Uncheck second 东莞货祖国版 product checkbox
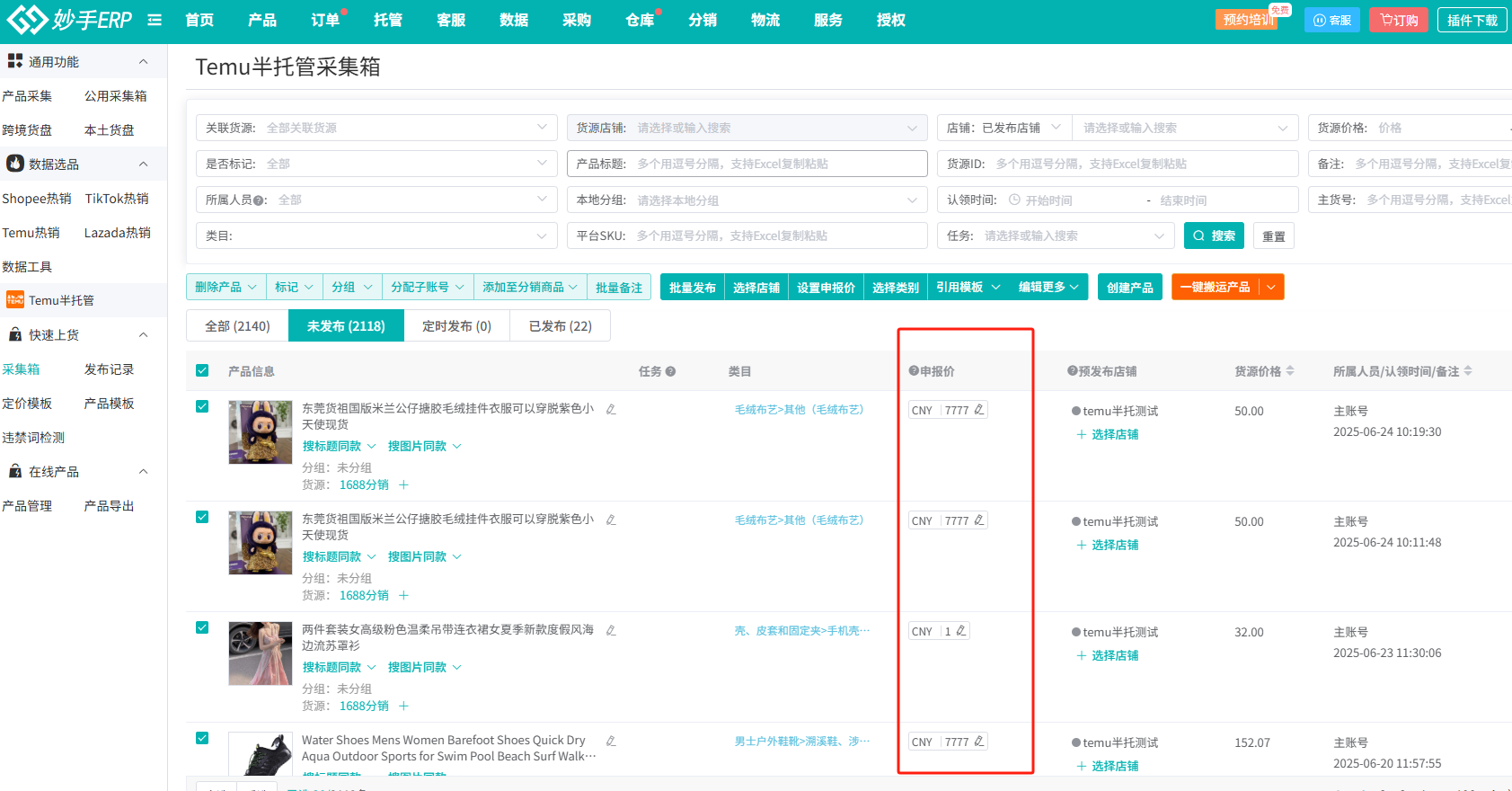This screenshot has height=791, width=1512. (x=202, y=517)
